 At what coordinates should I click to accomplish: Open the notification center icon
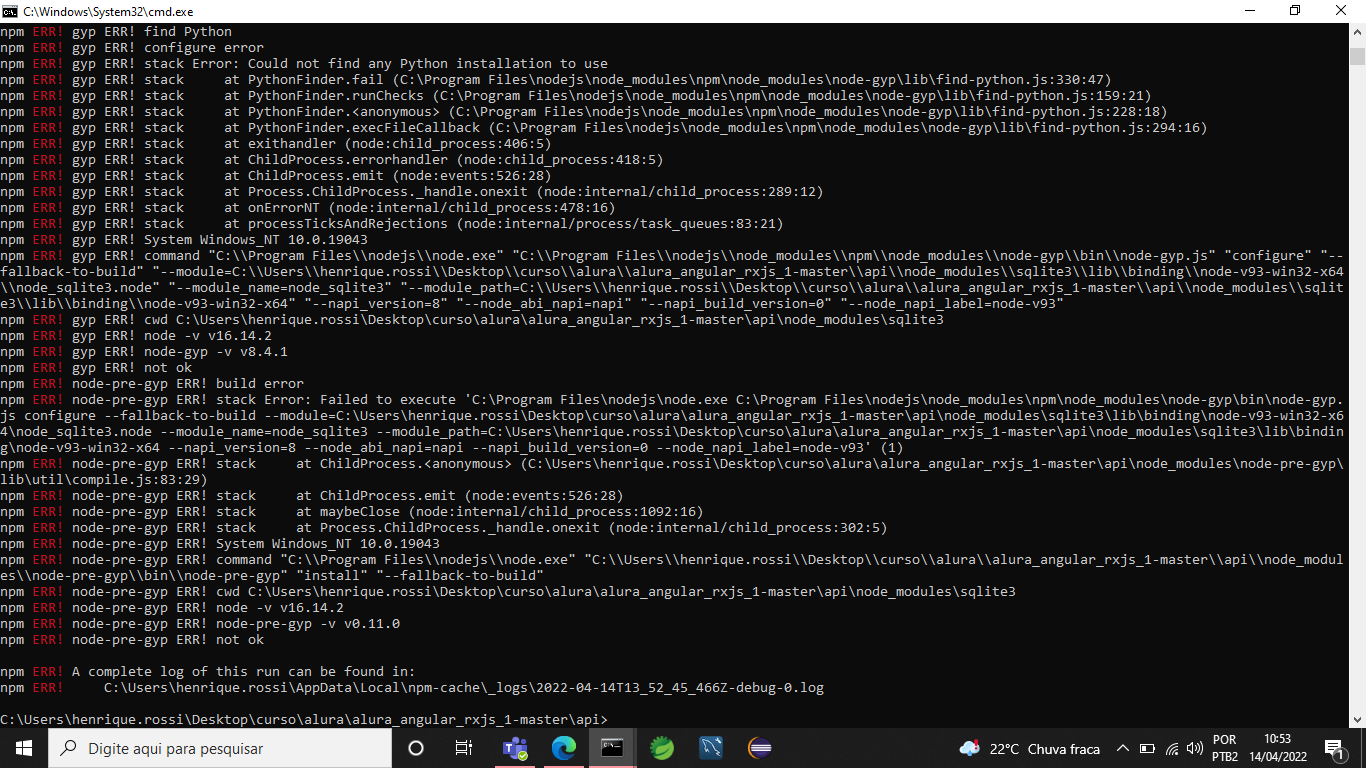[1333, 748]
